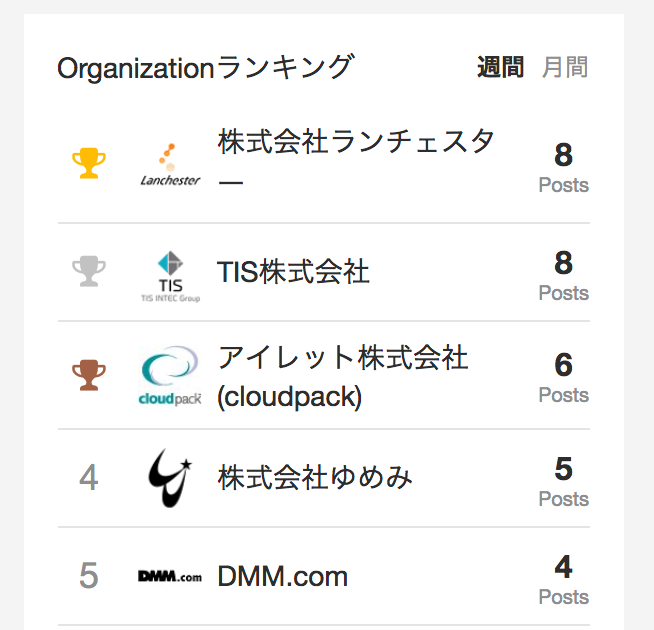Click the silver trophy icon
The width and height of the screenshot is (654, 630).
click(x=88, y=271)
